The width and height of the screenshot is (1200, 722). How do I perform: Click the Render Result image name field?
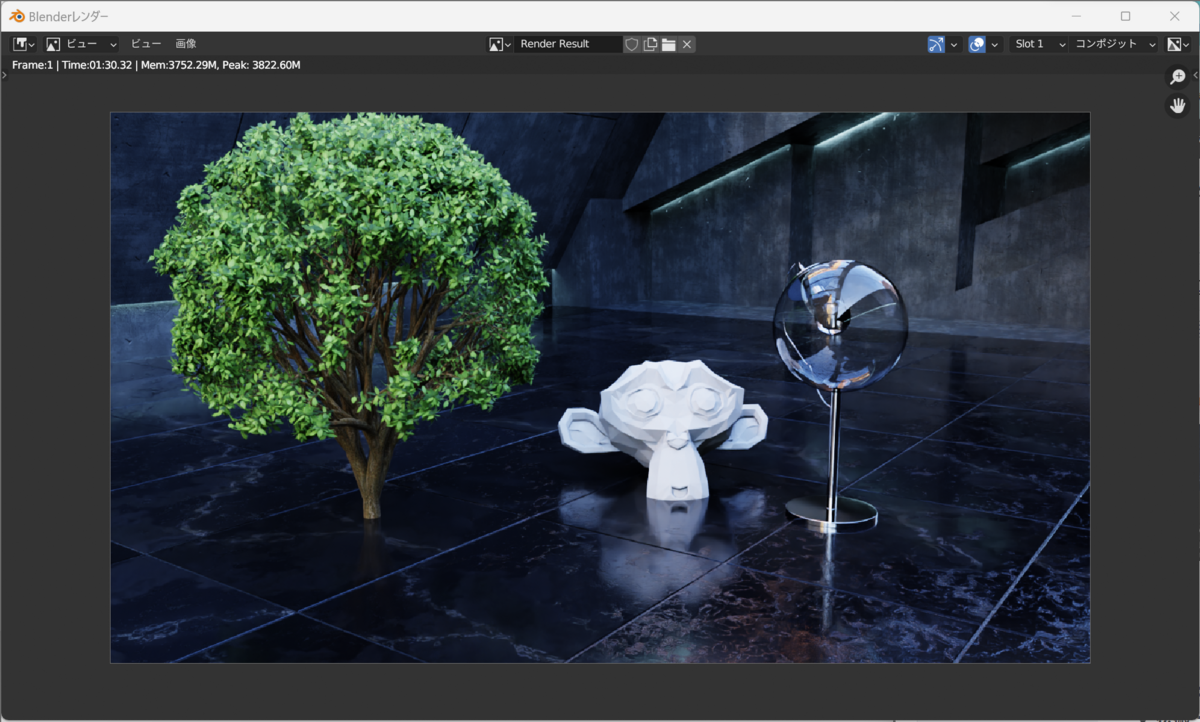pos(568,44)
